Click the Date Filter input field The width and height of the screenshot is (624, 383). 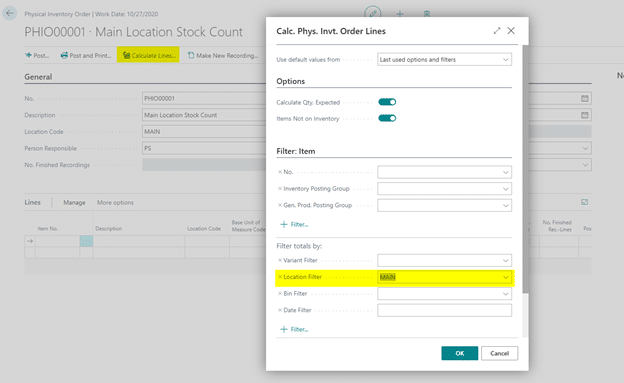444,310
